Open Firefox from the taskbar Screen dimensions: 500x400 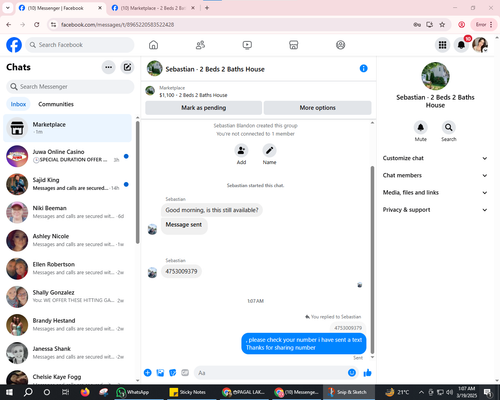pyautogui.click(x=85, y=392)
